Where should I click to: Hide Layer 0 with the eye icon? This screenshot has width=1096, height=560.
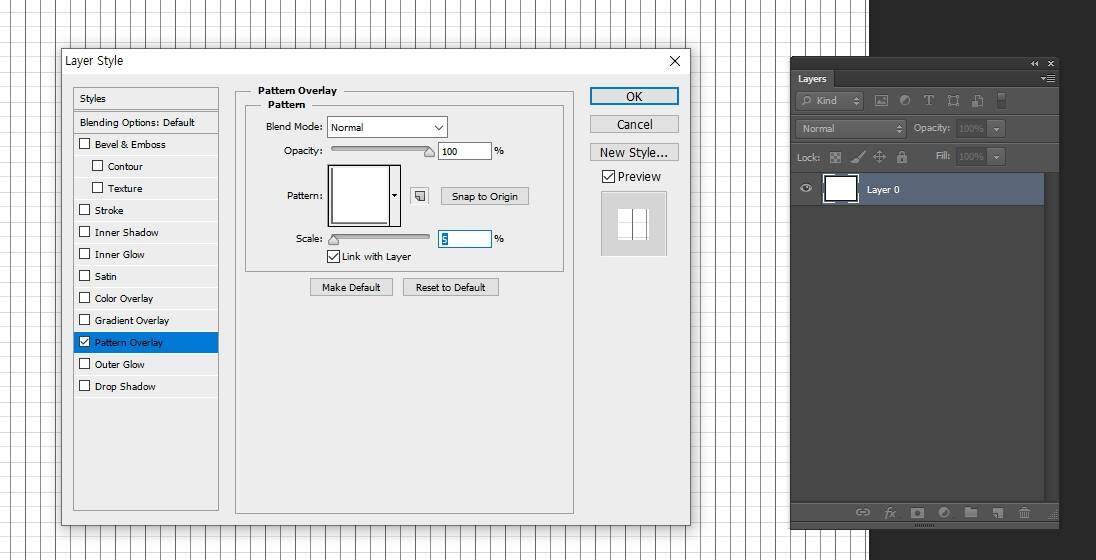(806, 188)
